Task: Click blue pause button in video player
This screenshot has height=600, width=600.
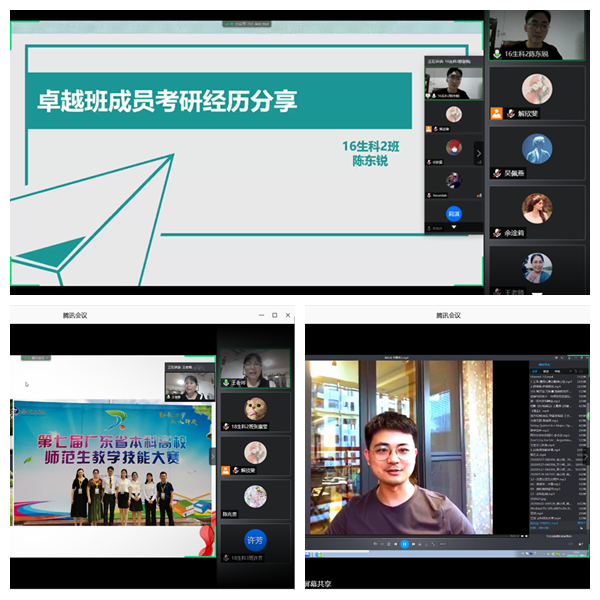Action: 404,545
